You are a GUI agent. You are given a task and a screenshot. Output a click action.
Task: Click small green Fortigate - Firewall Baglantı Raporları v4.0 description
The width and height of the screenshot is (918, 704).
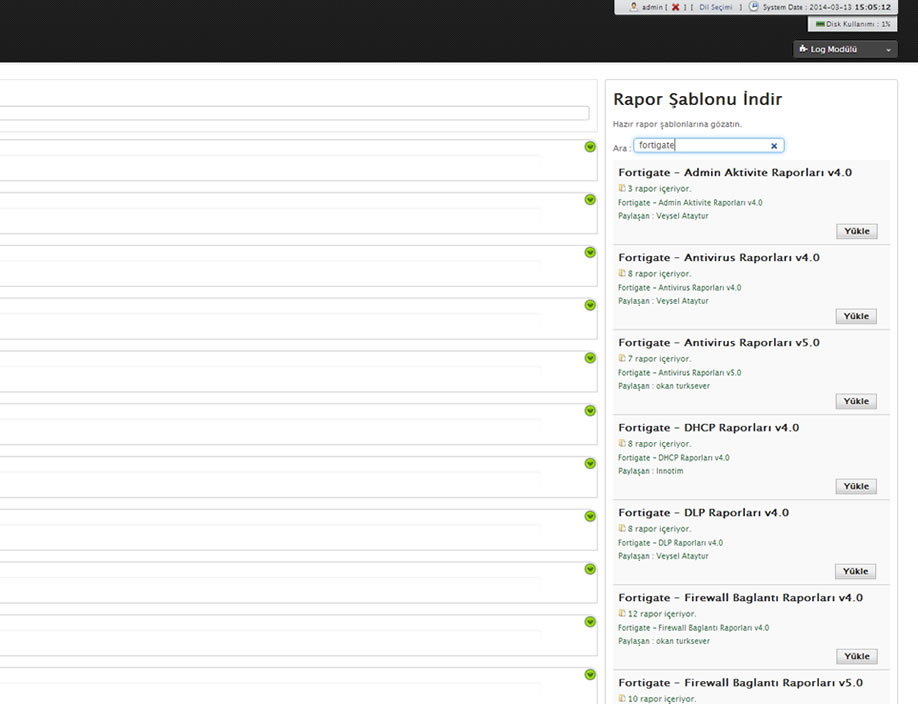coord(694,628)
